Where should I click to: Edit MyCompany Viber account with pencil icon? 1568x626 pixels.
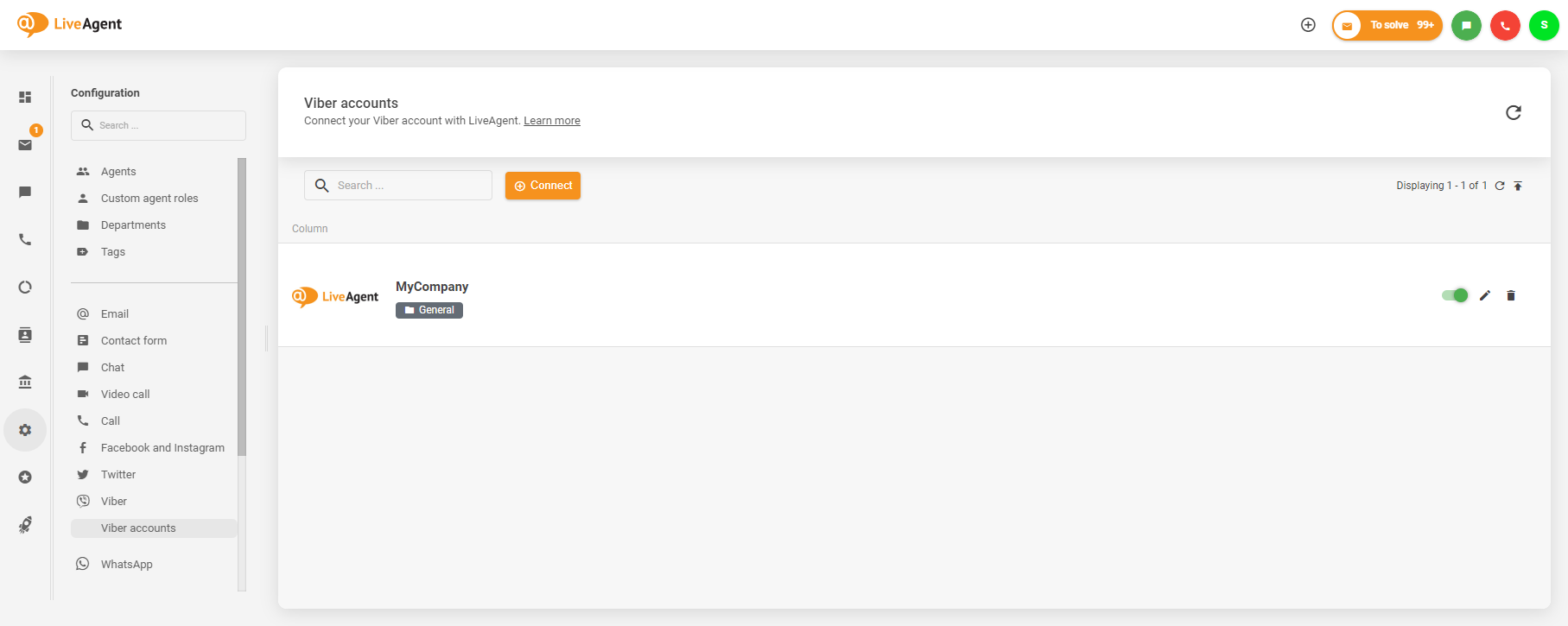pyautogui.click(x=1485, y=295)
